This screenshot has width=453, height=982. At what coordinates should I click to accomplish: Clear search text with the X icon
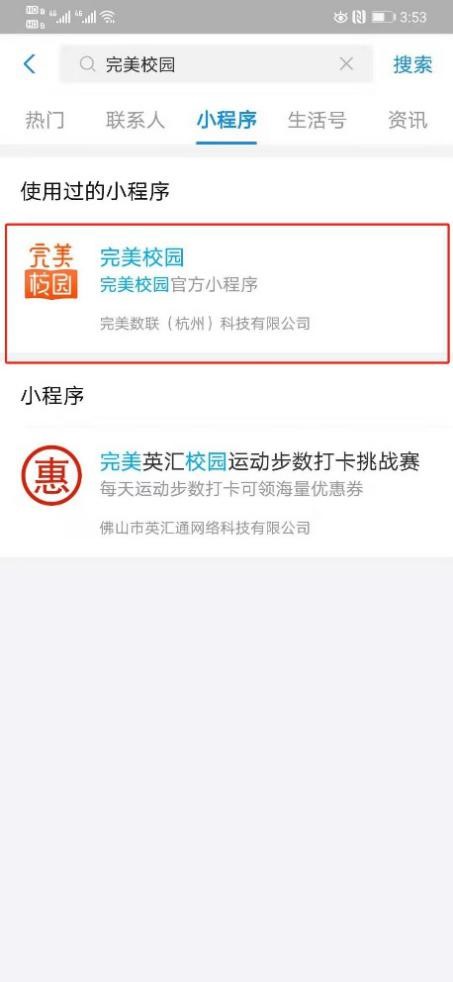pos(346,63)
